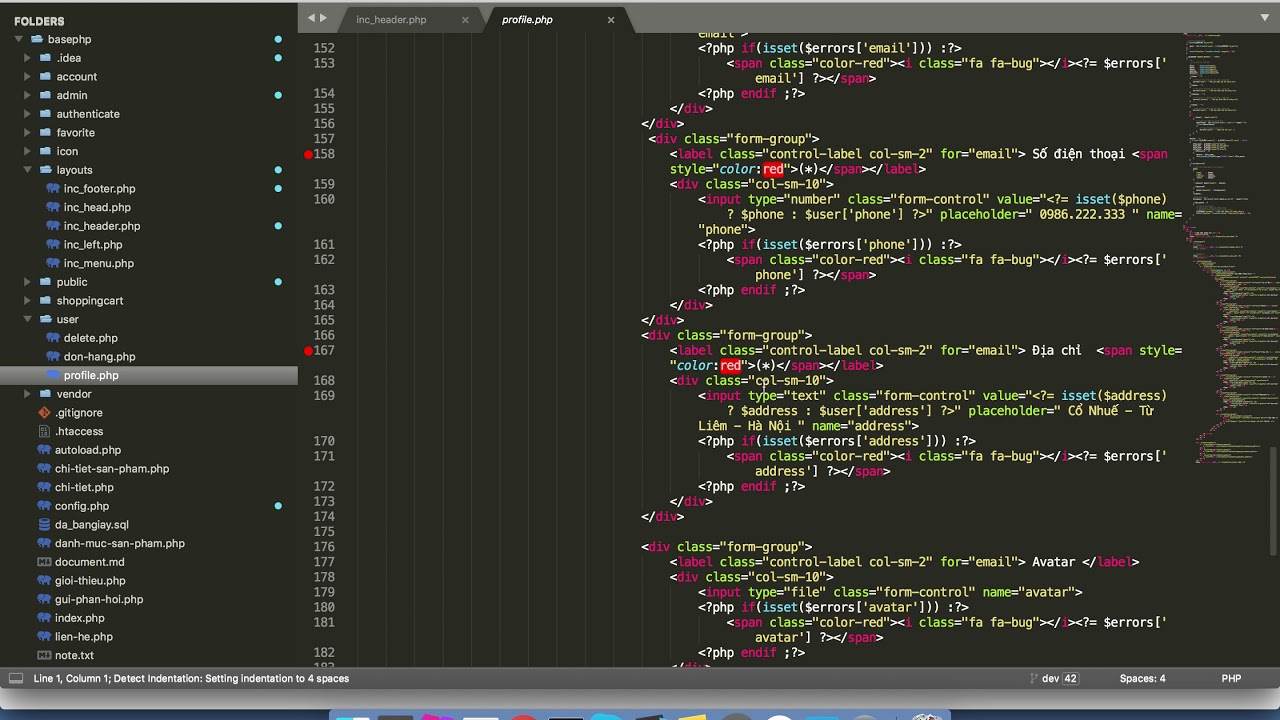The width and height of the screenshot is (1280, 720).
Task: Expand the .idea folder arrow
Action: coord(28,58)
